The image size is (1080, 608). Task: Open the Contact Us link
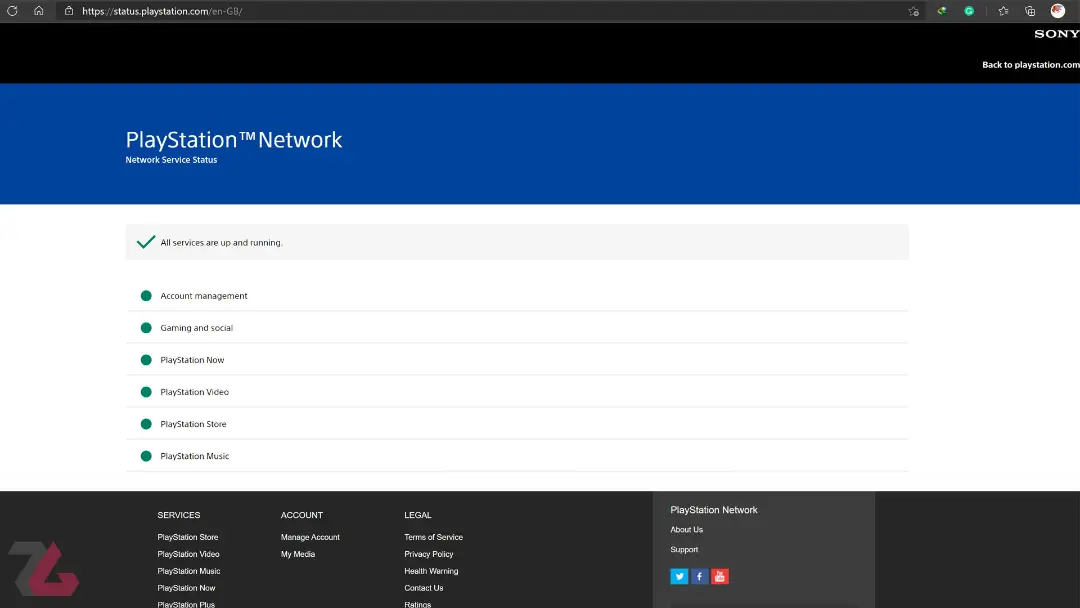pyautogui.click(x=424, y=588)
